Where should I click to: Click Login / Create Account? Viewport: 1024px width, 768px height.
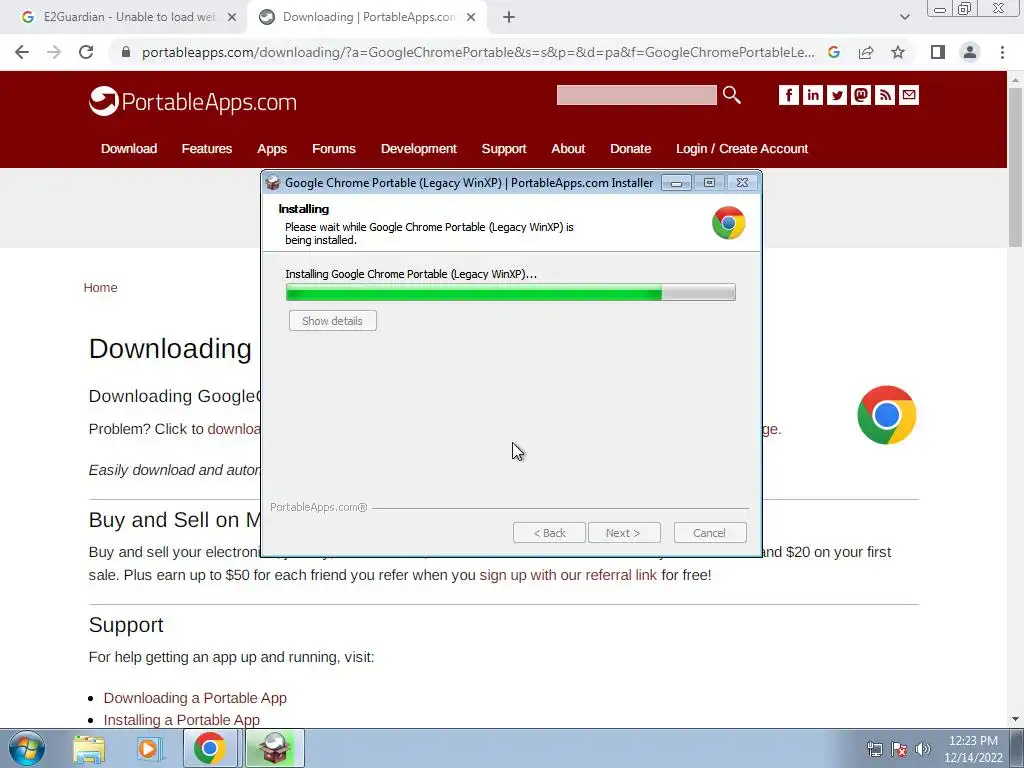[x=742, y=149]
